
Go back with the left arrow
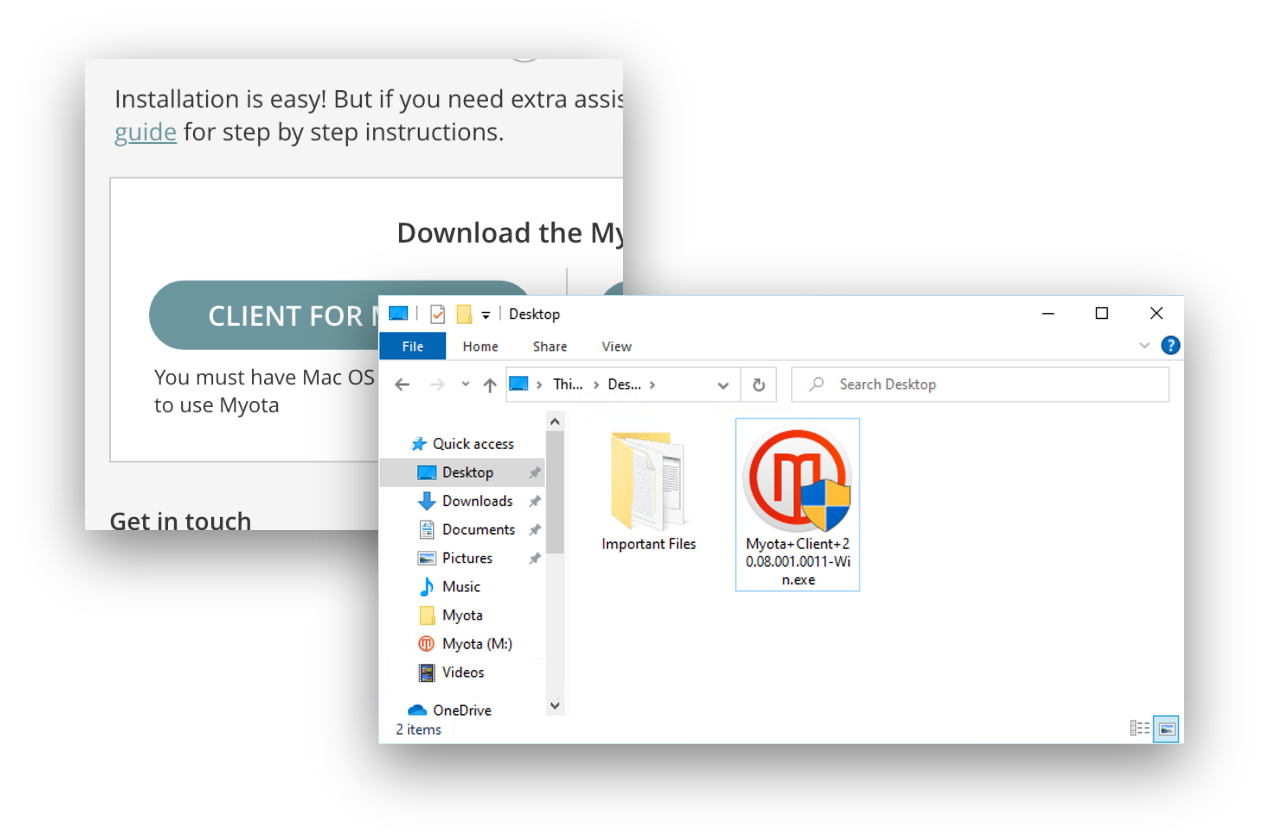pos(402,384)
